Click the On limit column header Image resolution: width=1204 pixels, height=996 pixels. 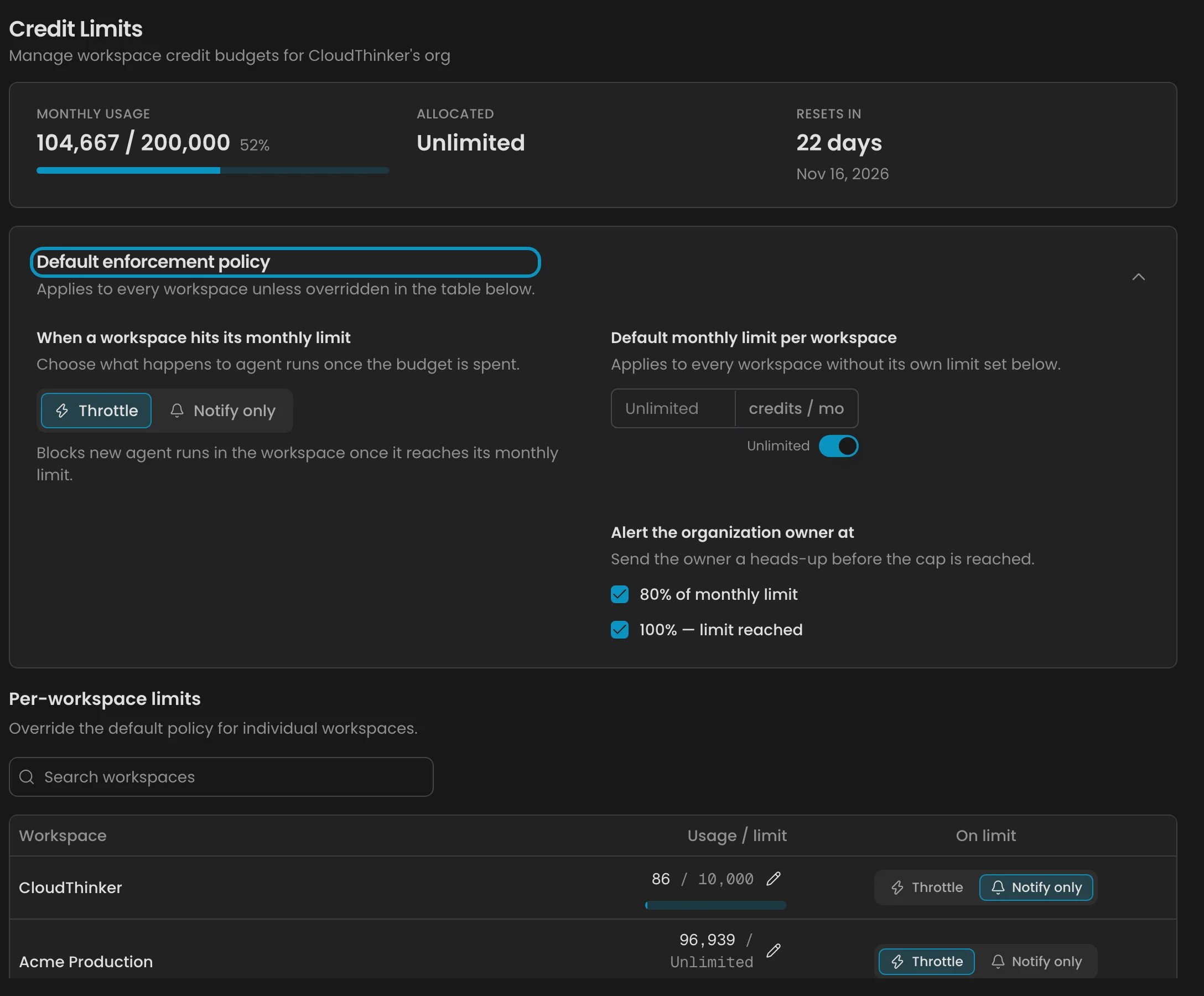(x=985, y=836)
